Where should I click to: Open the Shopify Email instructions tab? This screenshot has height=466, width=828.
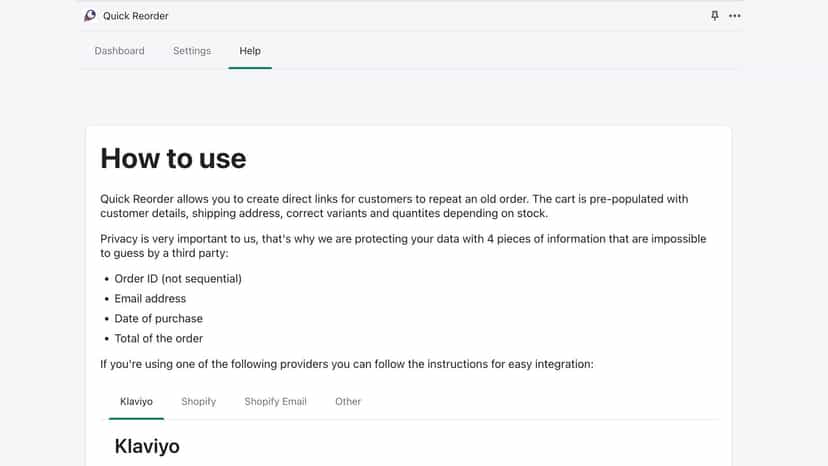(x=275, y=402)
